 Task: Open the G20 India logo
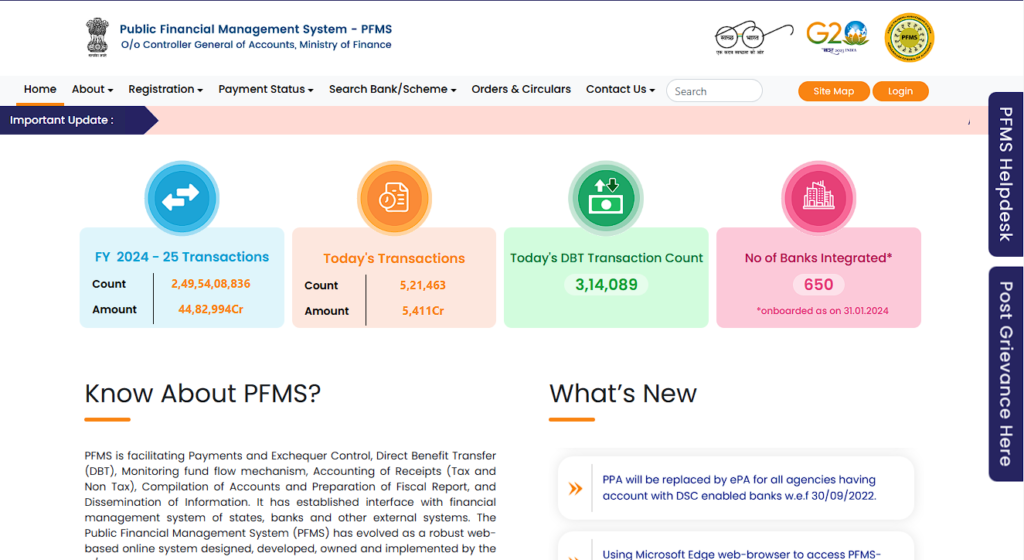click(837, 37)
